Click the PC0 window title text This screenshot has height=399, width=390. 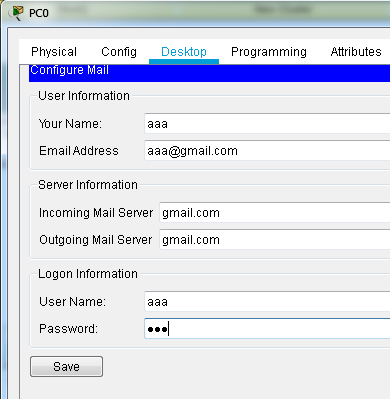click(x=39, y=13)
